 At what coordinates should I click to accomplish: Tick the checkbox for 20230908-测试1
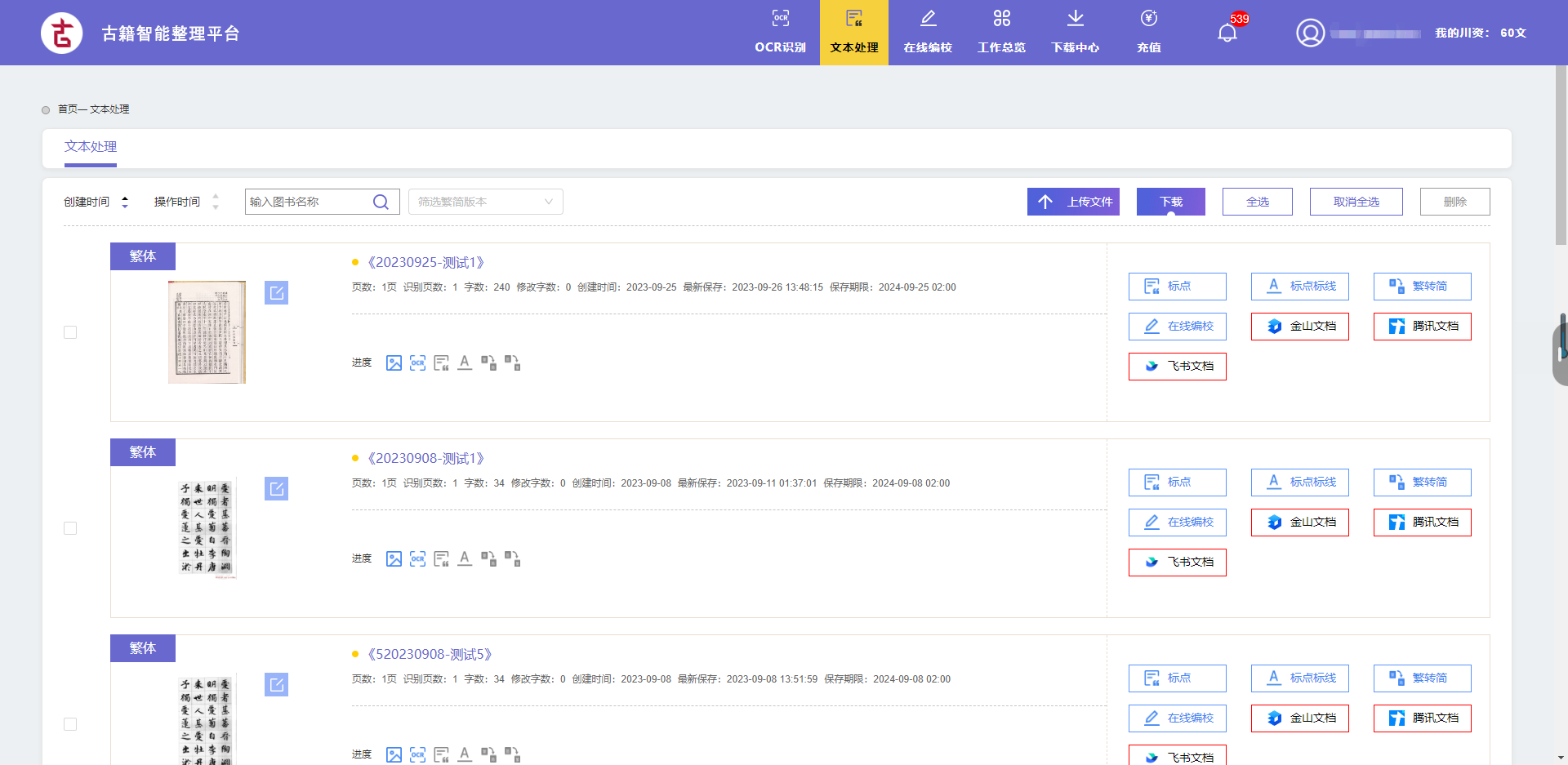(x=70, y=528)
